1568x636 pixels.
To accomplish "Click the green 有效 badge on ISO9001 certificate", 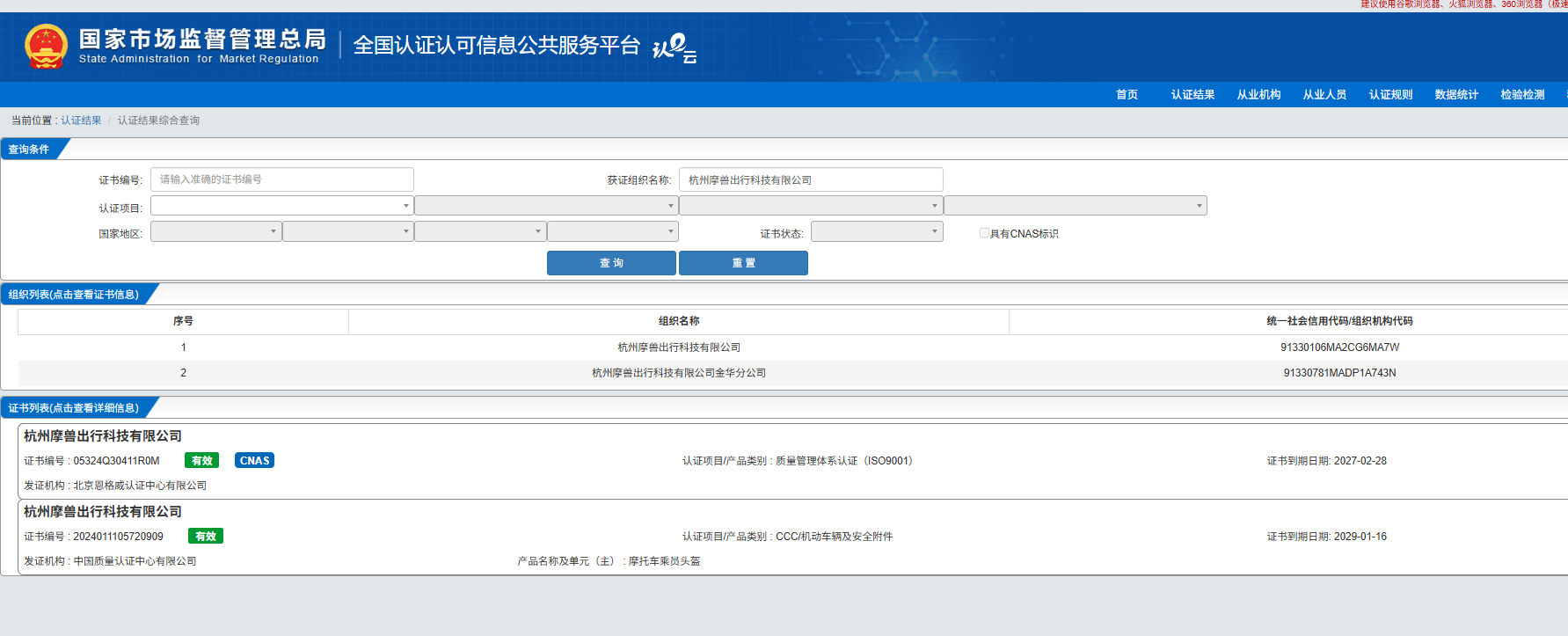I will pyautogui.click(x=201, y=461).
